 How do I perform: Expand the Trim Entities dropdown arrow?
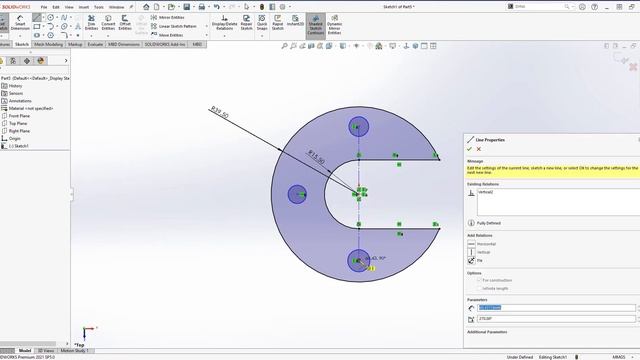(x=91, y=36)
